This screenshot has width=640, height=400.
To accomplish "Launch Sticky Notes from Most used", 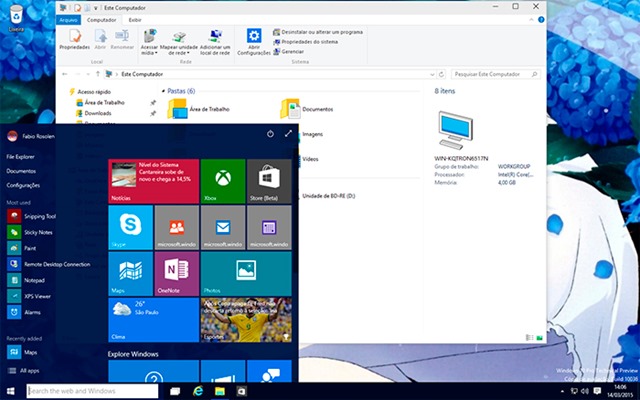I will point(30,232).
